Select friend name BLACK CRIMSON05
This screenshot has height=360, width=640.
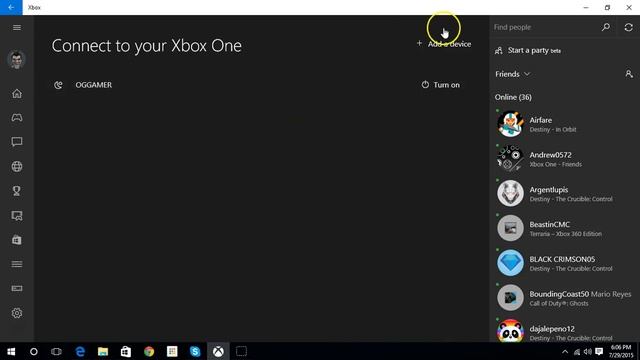click(562, 259)
